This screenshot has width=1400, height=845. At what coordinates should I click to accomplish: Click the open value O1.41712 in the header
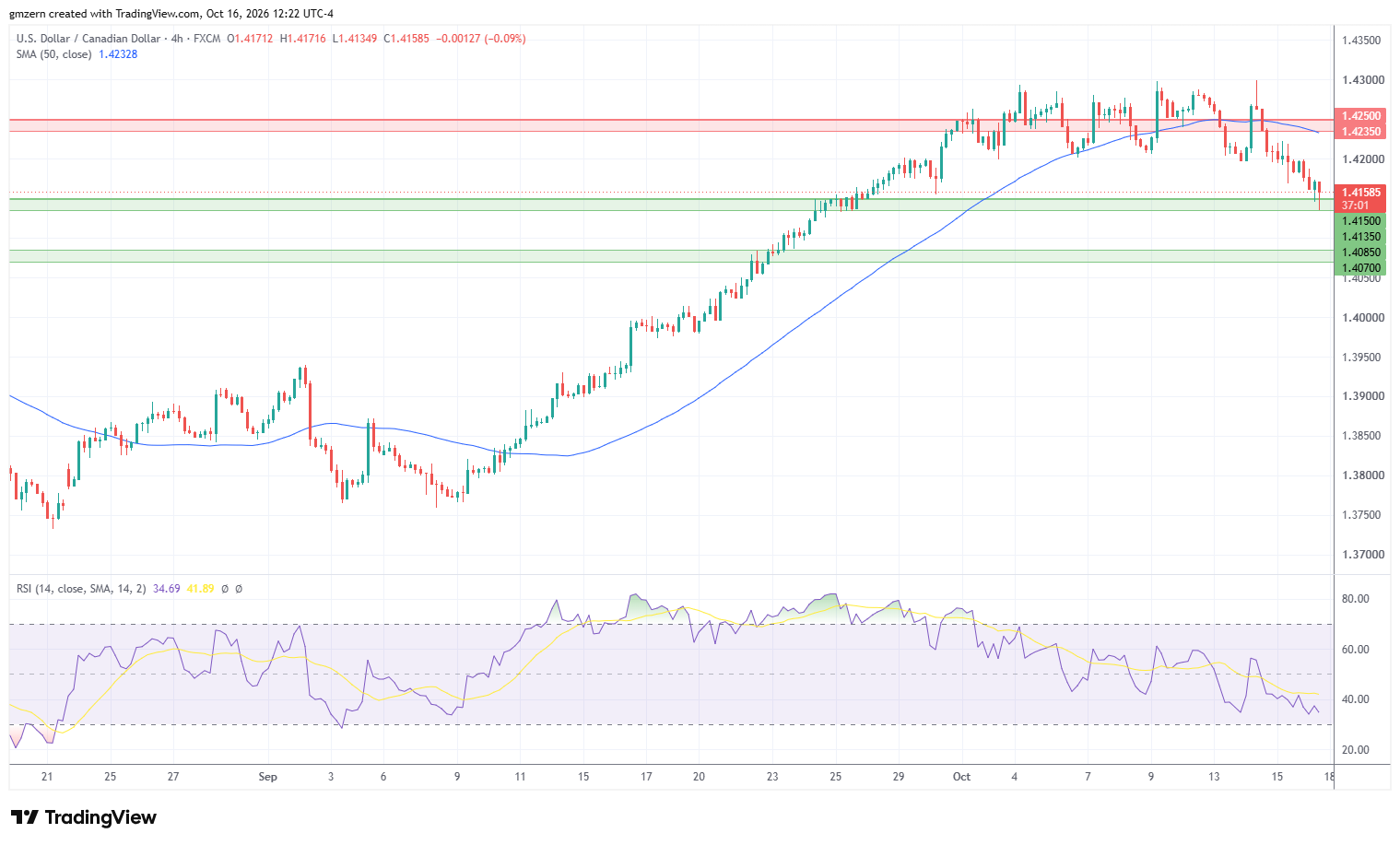click(250, 39)
